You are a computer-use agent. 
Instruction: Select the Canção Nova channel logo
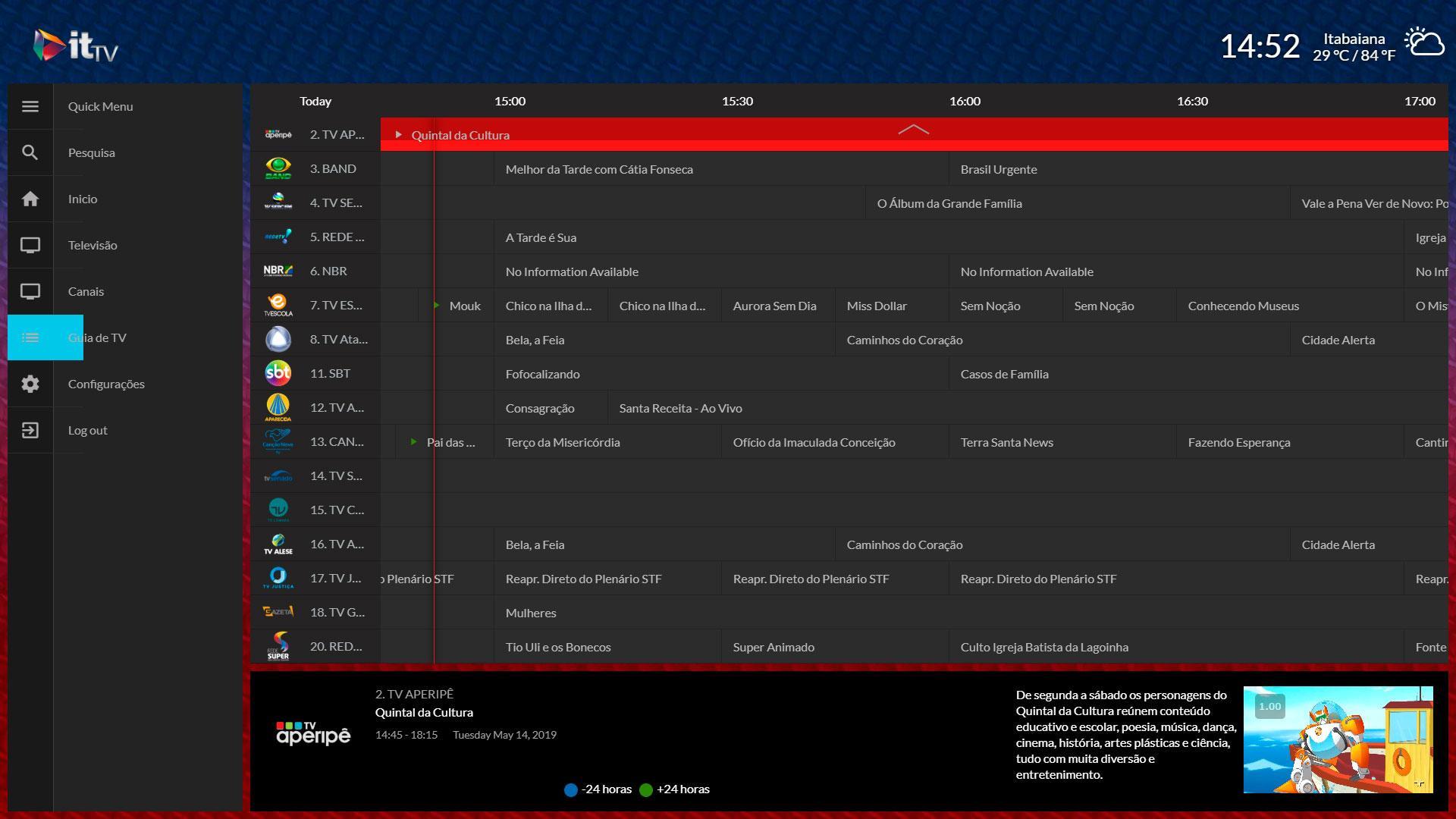(278, 441)
